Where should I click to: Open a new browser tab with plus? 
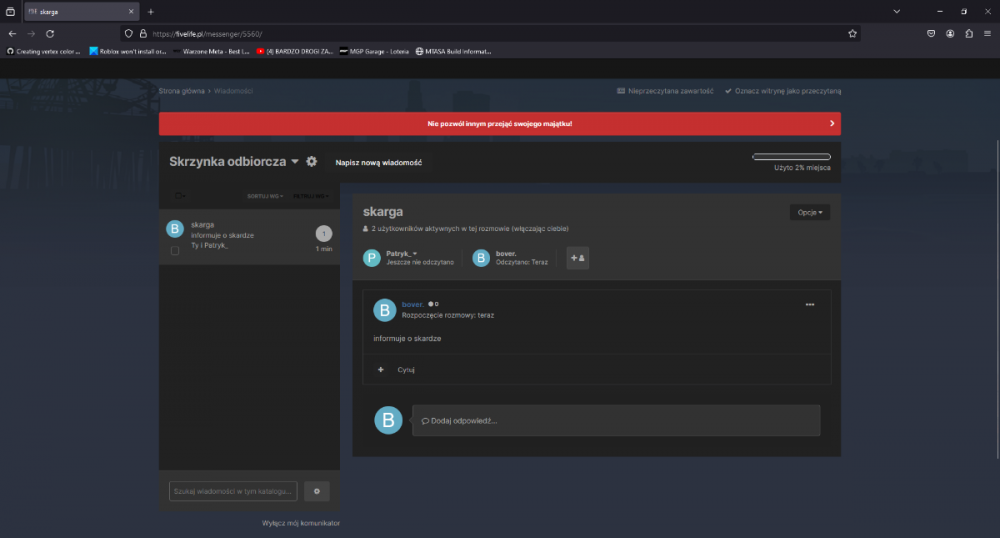[151, 11]
